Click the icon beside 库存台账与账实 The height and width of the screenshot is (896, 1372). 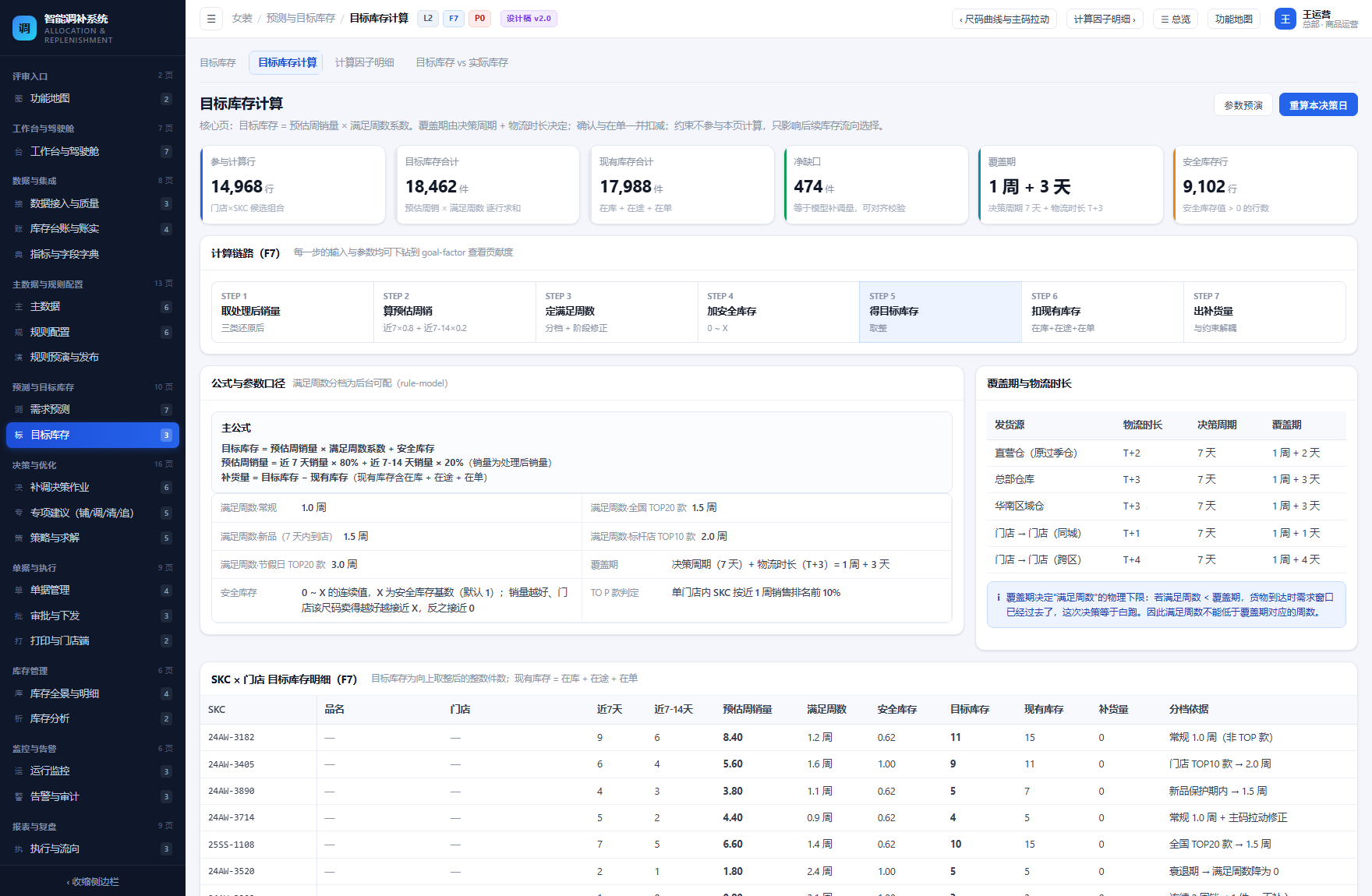pos(19,229)
